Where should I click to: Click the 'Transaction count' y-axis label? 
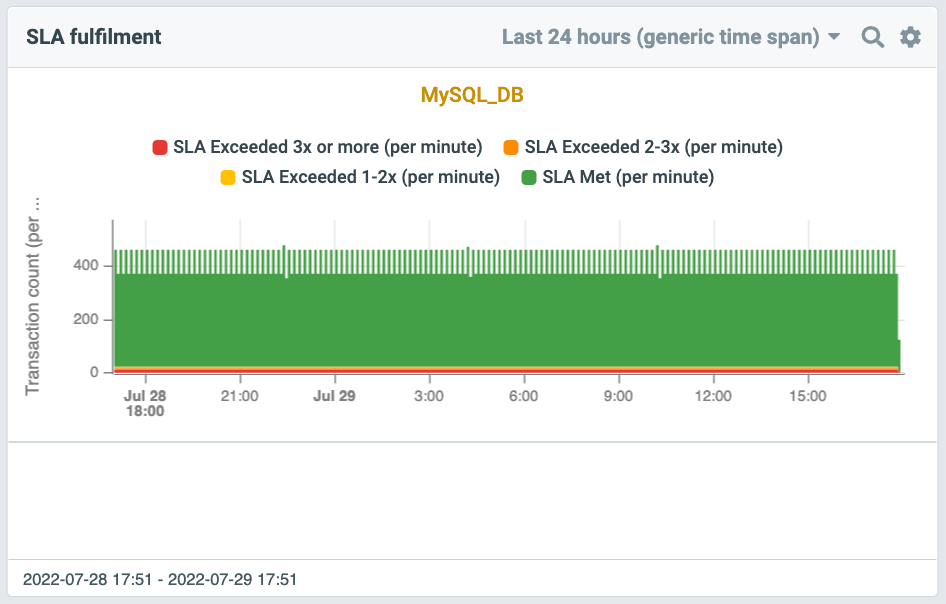[33, 300]
